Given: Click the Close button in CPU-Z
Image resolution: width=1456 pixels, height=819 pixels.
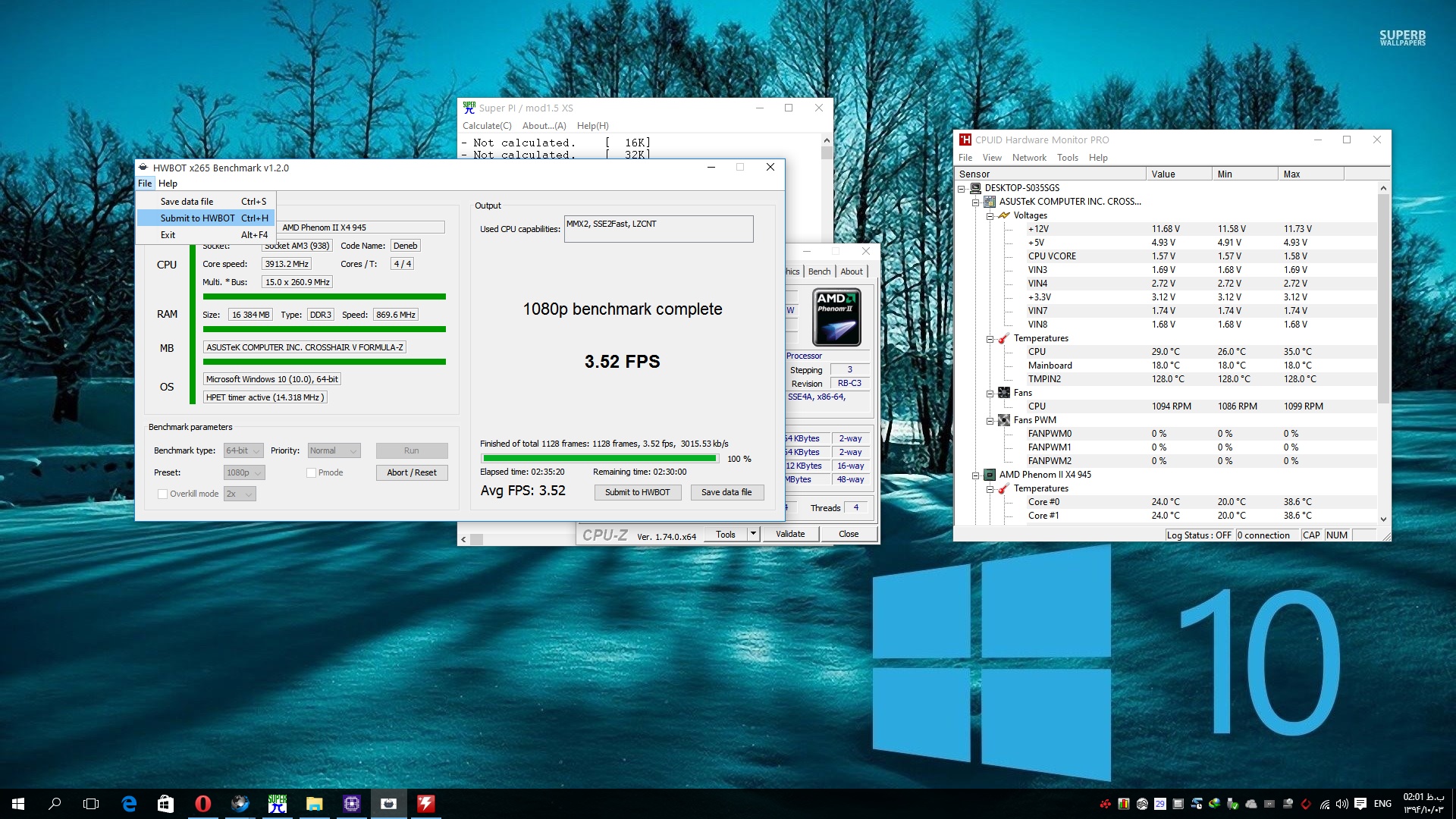Looking at the screenshot, I should point(849,534).
